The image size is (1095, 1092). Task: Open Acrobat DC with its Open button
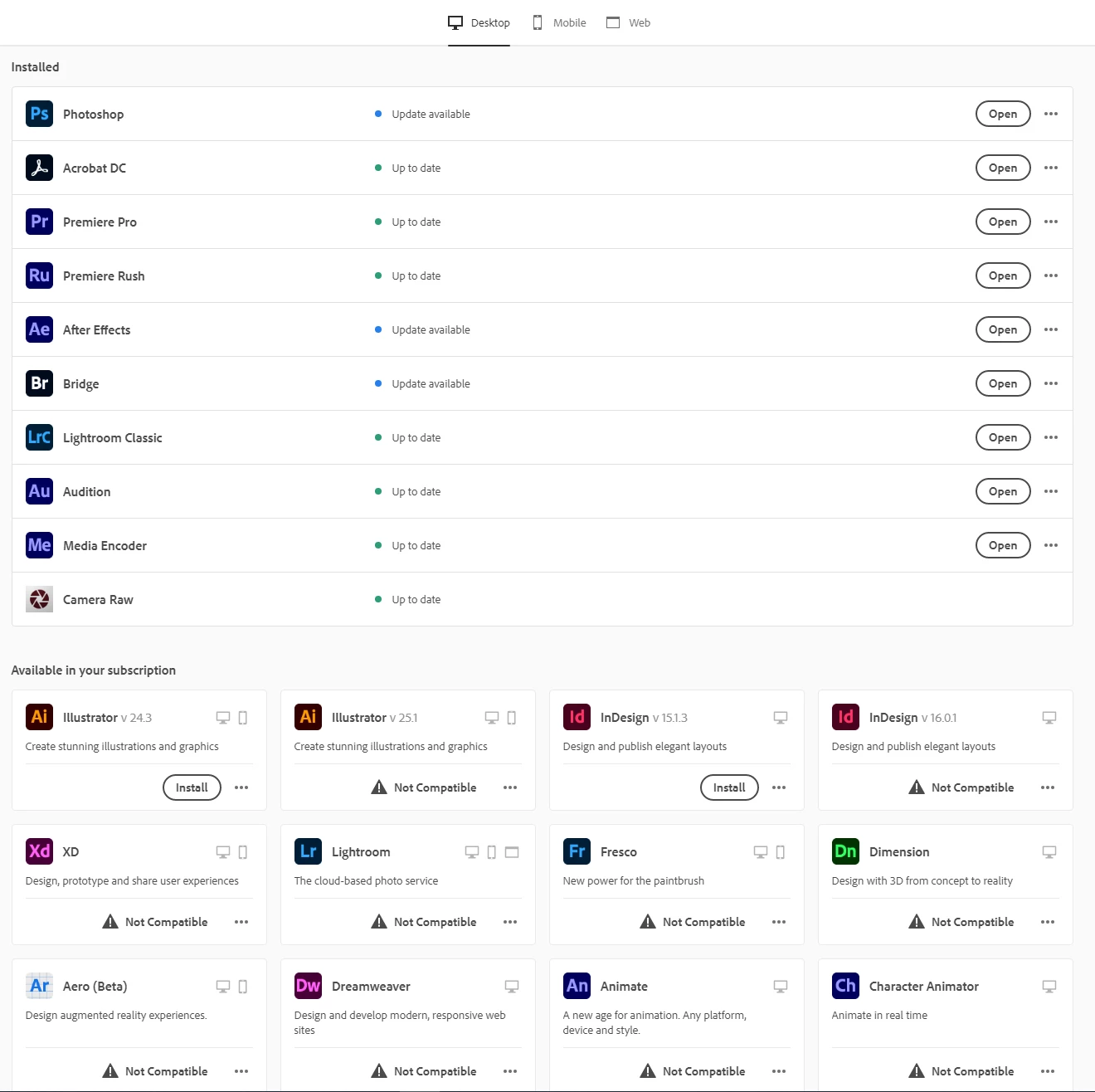pos(1003,168)
